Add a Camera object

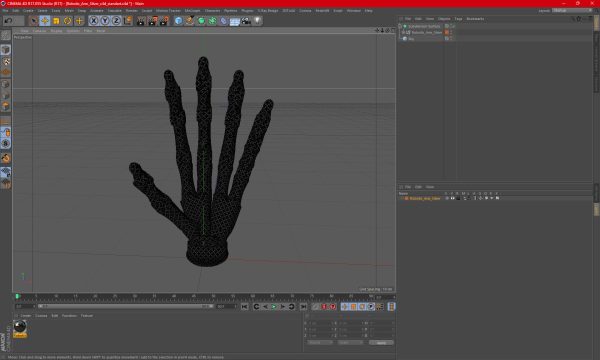(x=246, y=21)
